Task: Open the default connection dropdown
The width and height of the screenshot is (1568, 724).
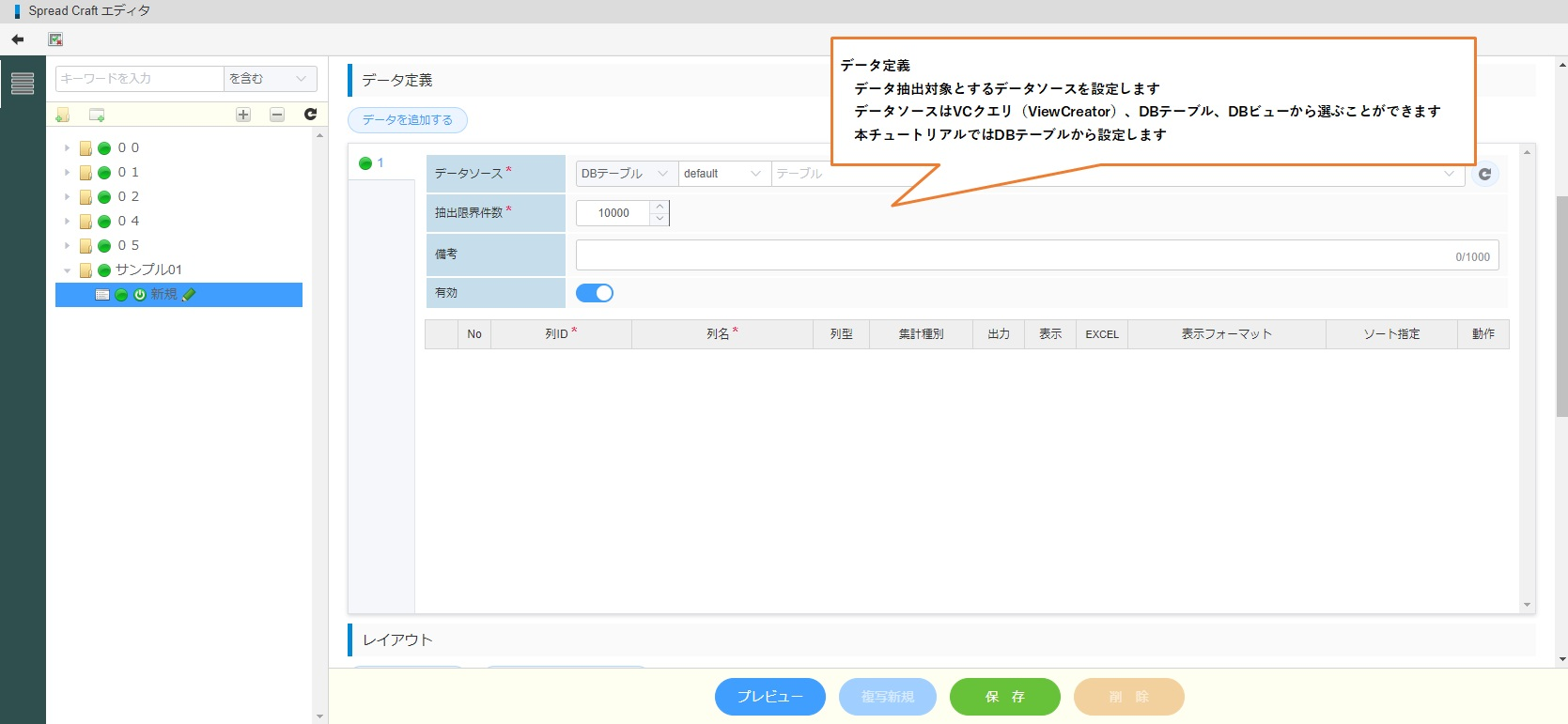Action: pyautogui.click(x=723, y=174)
